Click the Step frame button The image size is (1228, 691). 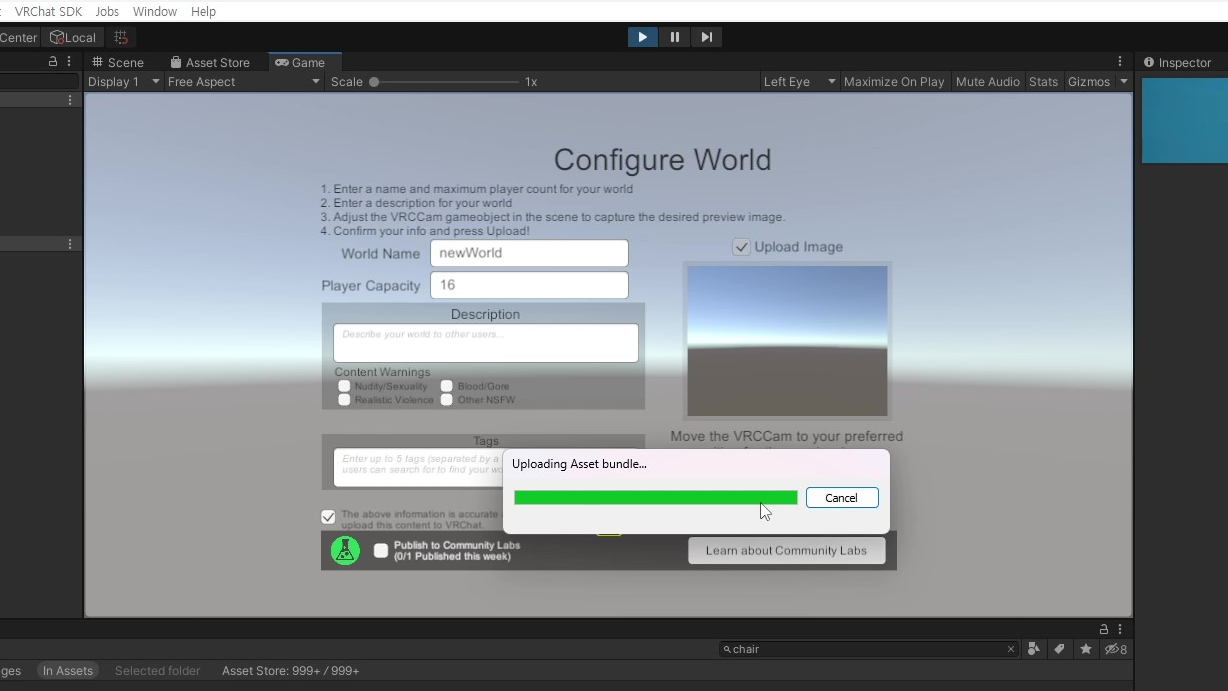[706, 37]
